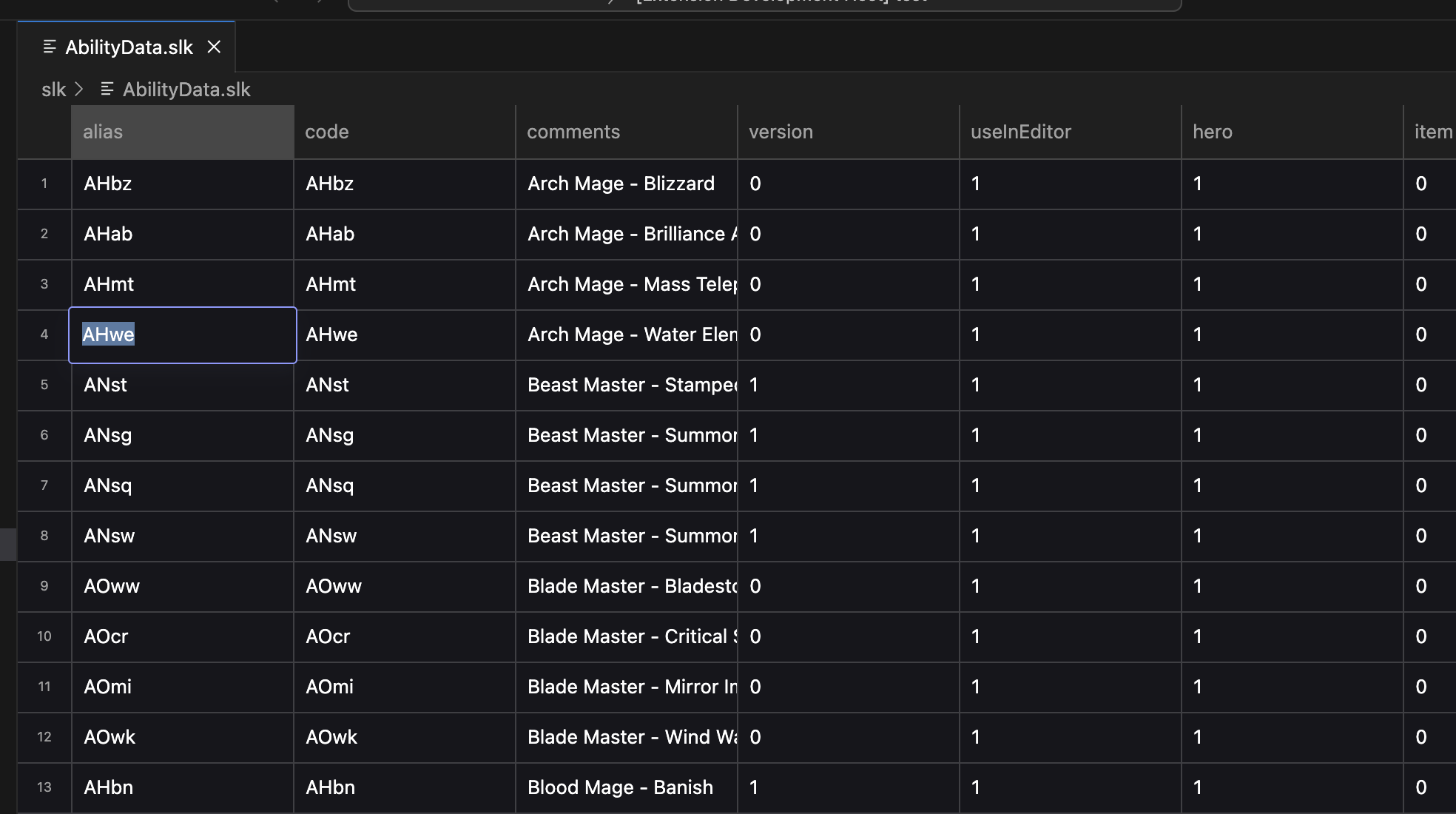1456x814 pixels.
Task: Close the AbilityData.slk tab
Action: click(x=214, y=47)
